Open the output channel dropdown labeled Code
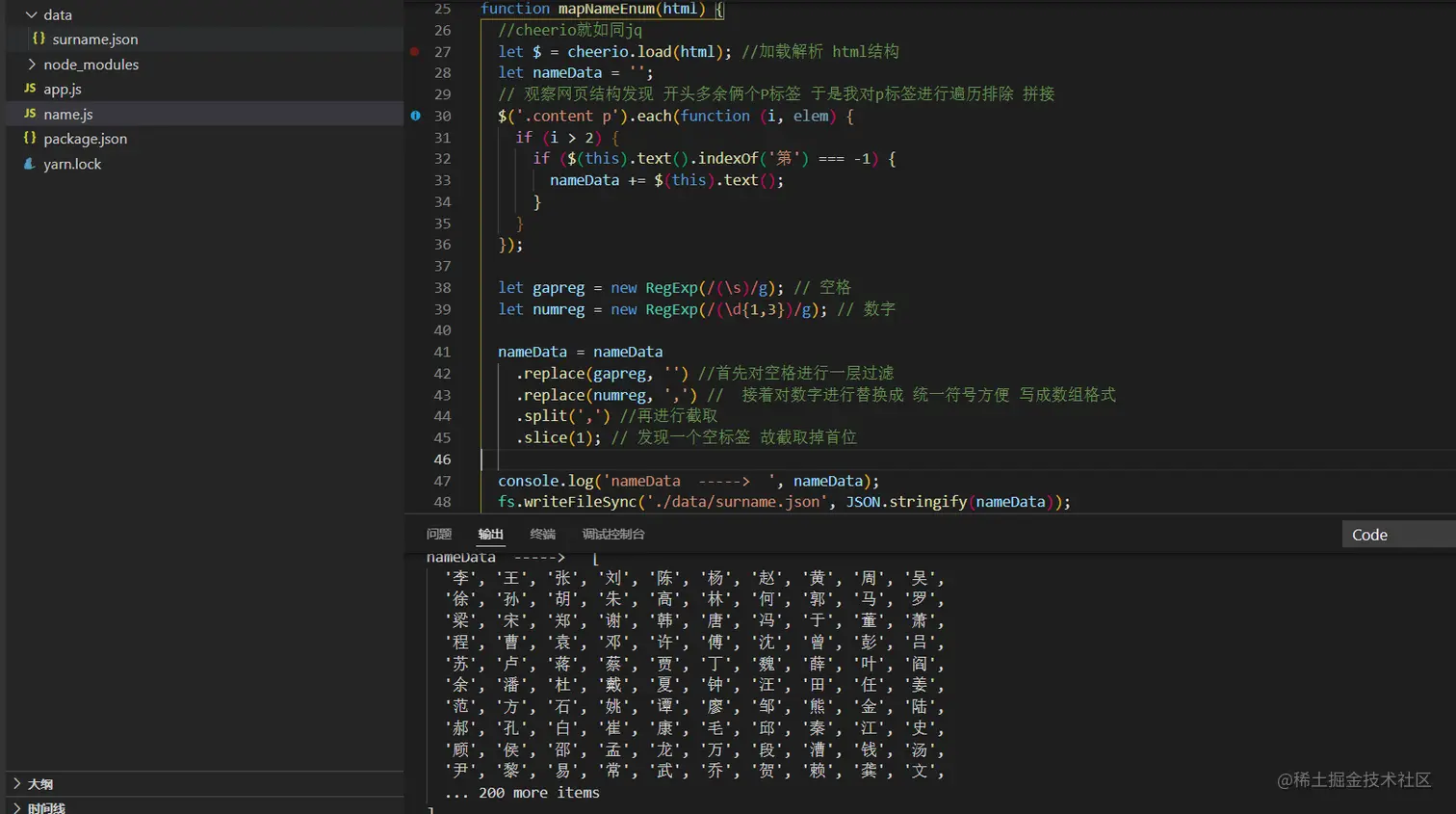This screenshot has height=814, width=1456. pos(1398,535)
